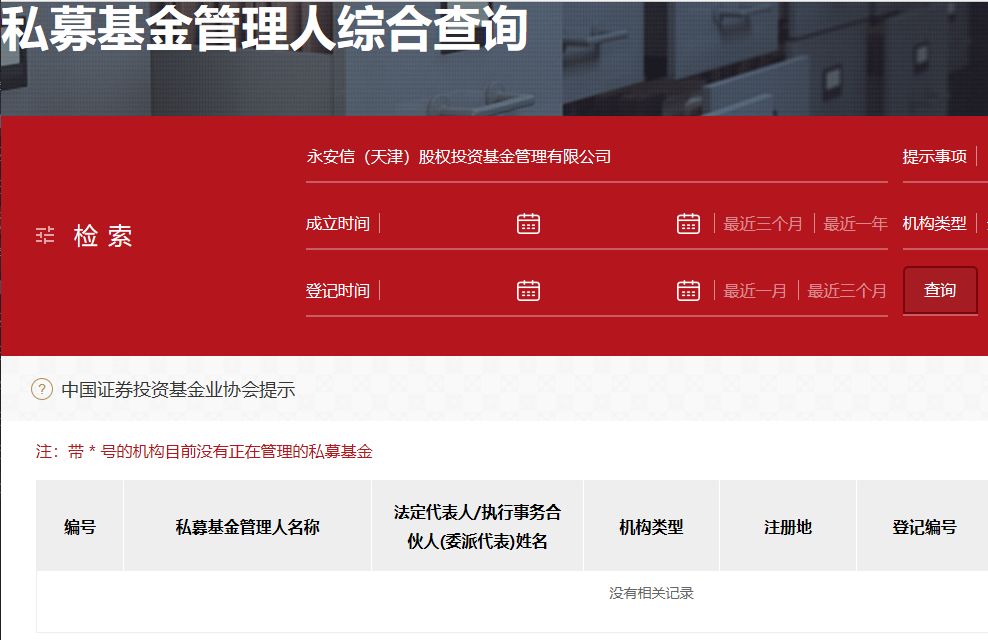Open start date calendar for 登记时间
Viewport: 988px width, 640px height.
(x=528, y=290)
